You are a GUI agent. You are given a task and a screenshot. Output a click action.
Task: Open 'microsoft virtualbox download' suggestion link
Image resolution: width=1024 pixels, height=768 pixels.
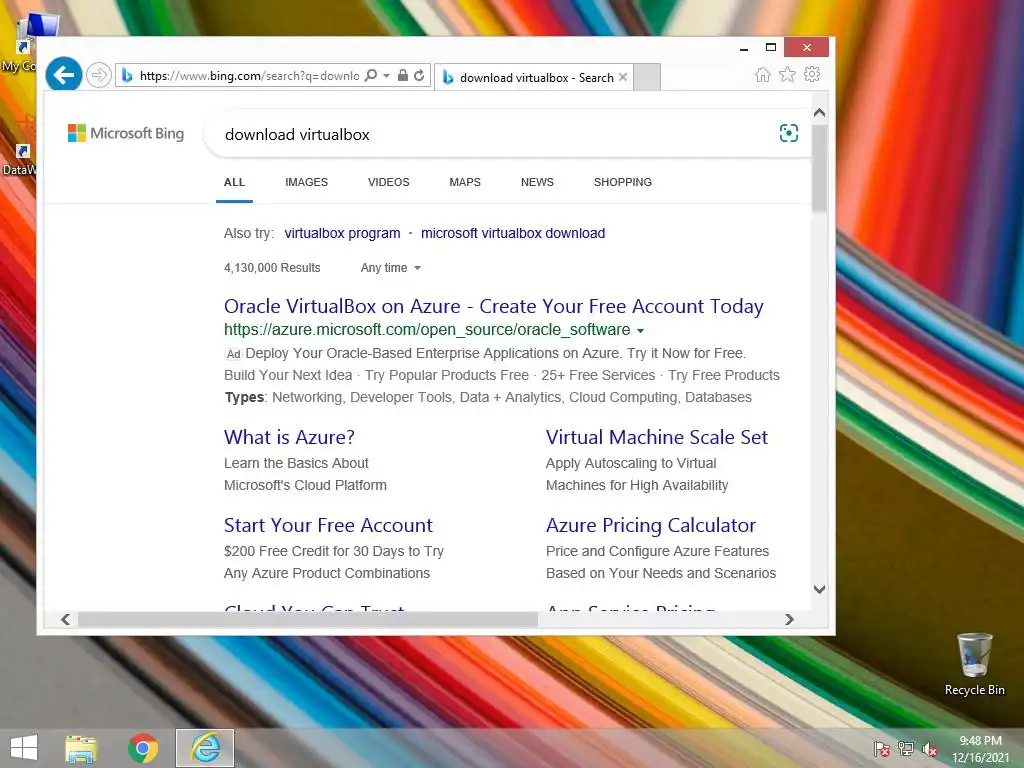click(x=513, y=233)
